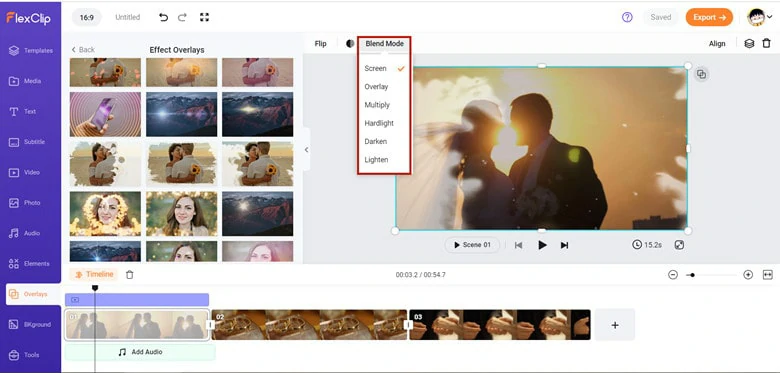This screenshot has height=373, width=780.
Task: Open the Scene 01 play button
Action: pos(472,245)
